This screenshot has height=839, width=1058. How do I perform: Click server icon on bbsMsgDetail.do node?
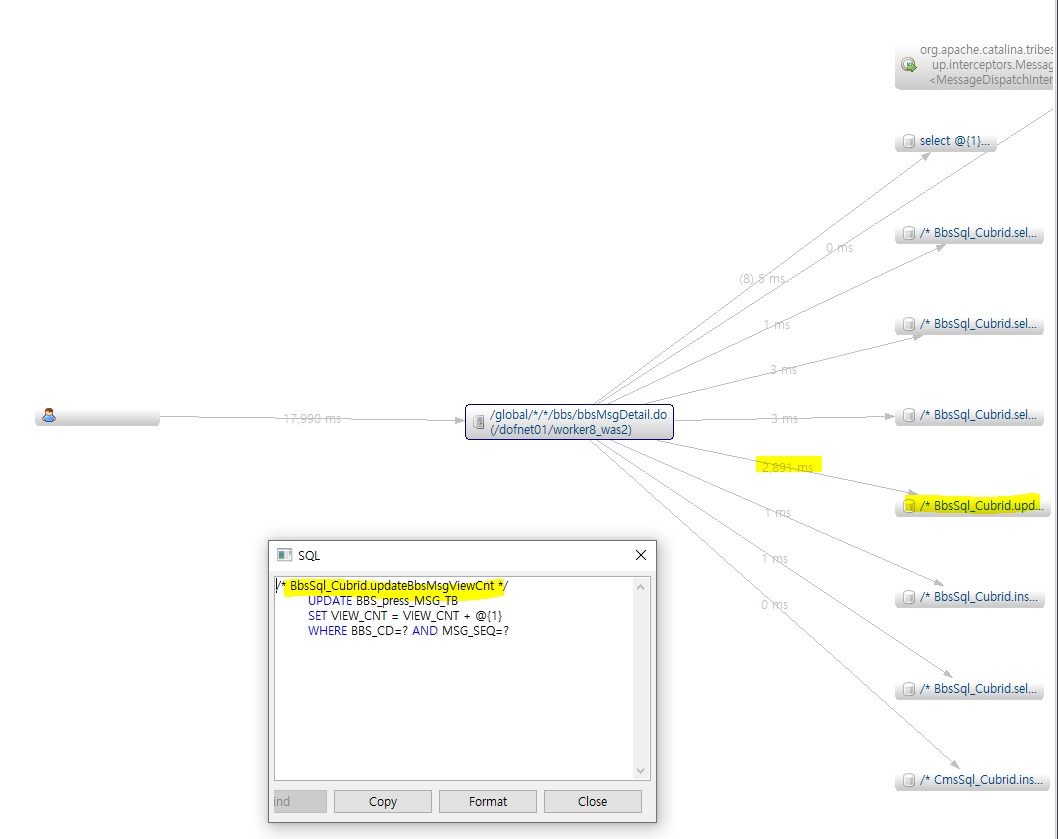tap(479, 421)
